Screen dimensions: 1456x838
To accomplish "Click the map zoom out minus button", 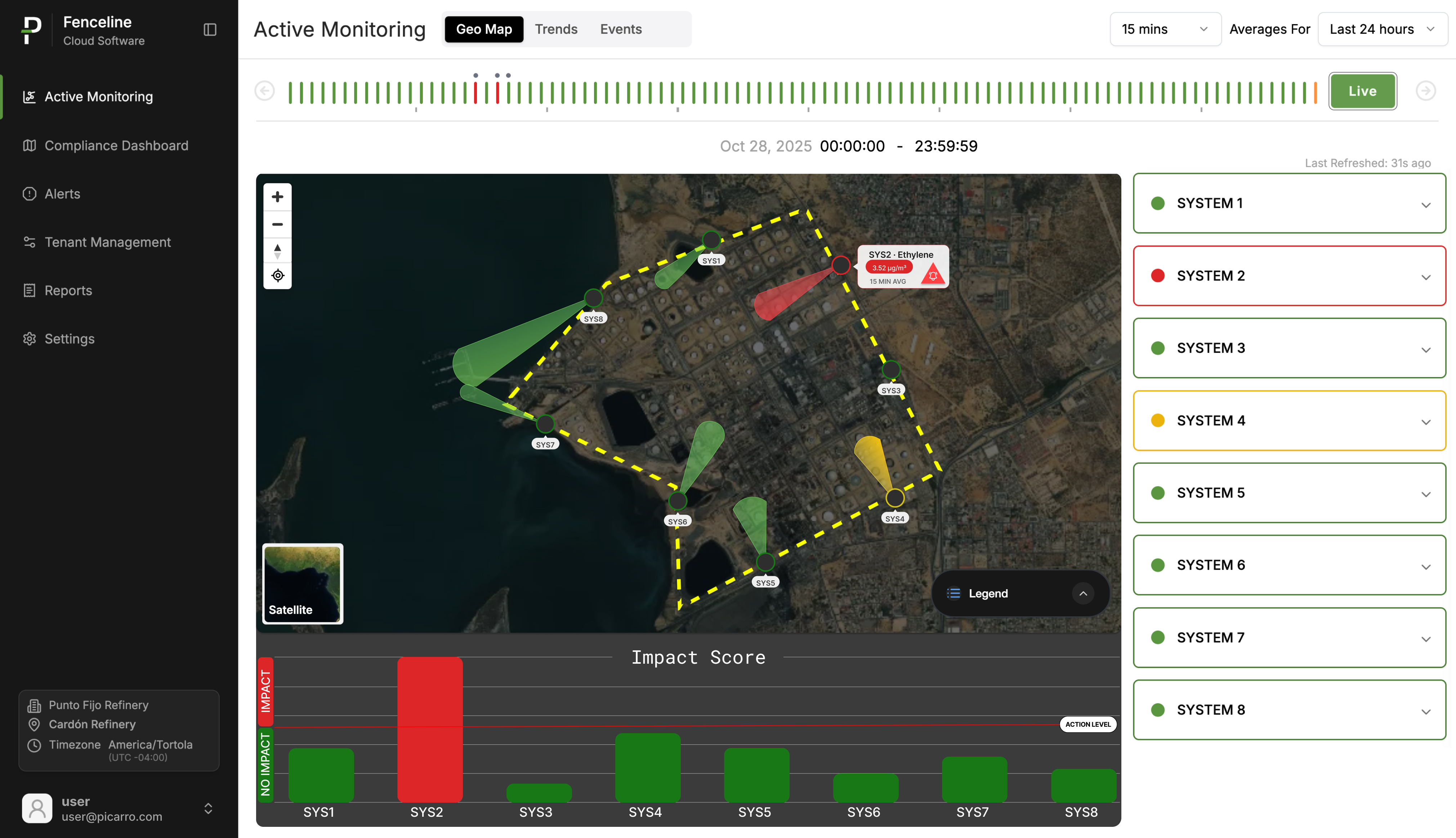I will (277, 224).
